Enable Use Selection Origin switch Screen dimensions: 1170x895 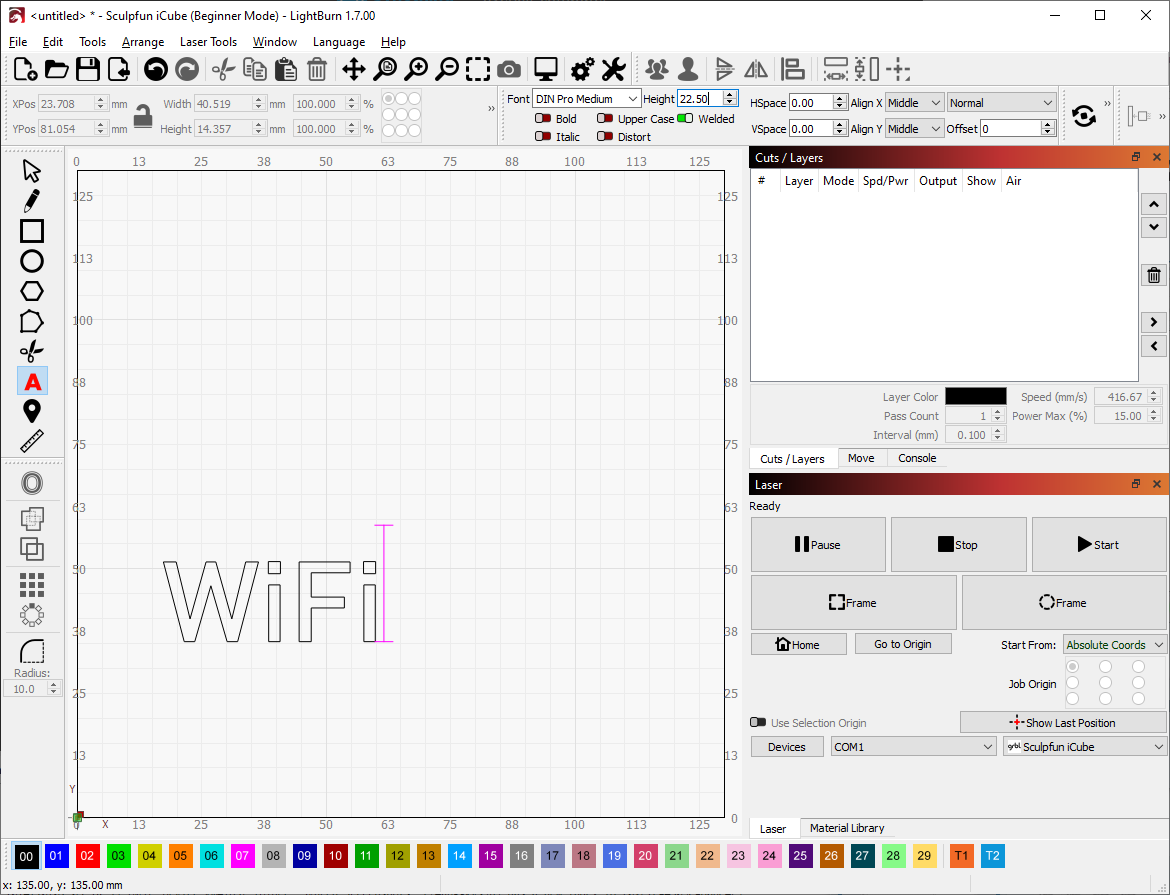click(x=758, y=723)
